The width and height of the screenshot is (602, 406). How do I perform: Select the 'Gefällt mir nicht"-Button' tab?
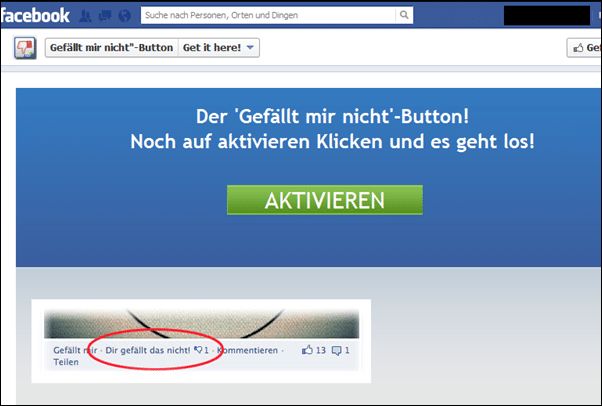coord(112,48)
